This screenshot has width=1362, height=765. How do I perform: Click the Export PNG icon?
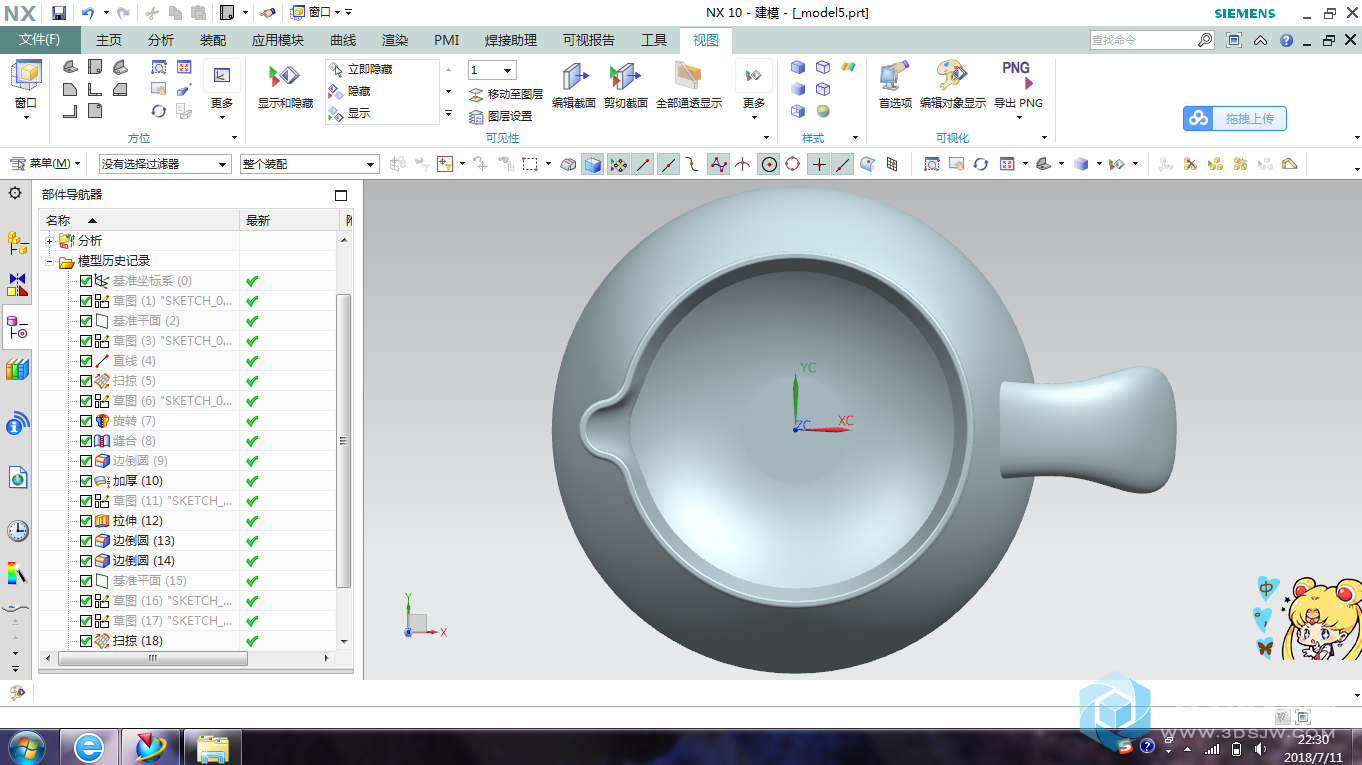[x=1018, y=85]
